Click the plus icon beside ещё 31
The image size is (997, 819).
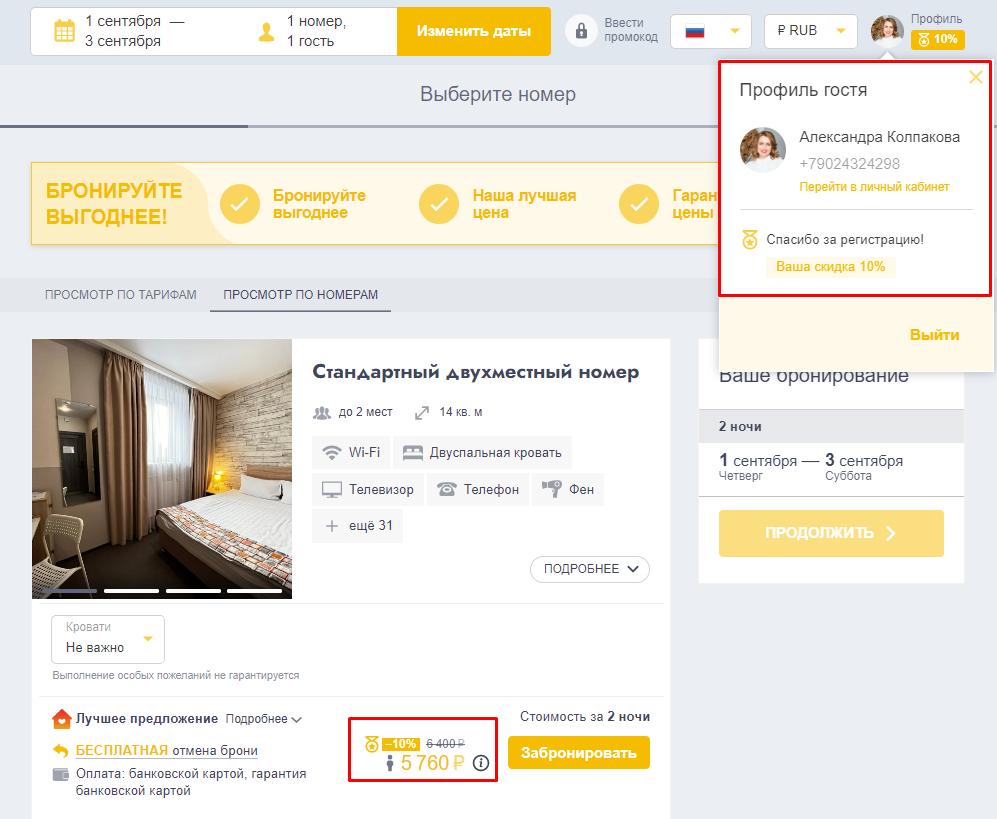pyautogui.click(x=331, y=526)
